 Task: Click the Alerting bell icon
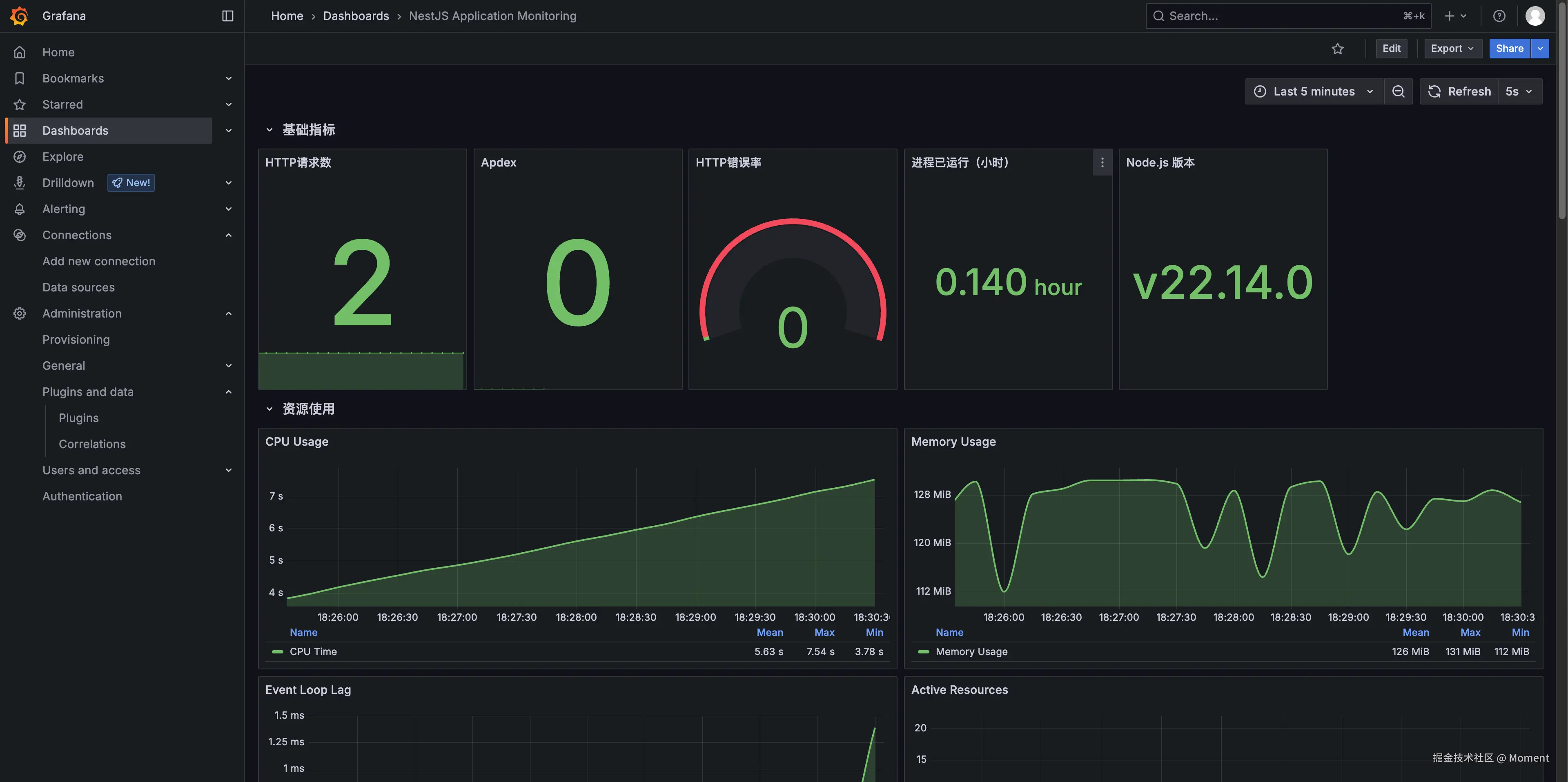pyautogui.click(x=20, y=209)
